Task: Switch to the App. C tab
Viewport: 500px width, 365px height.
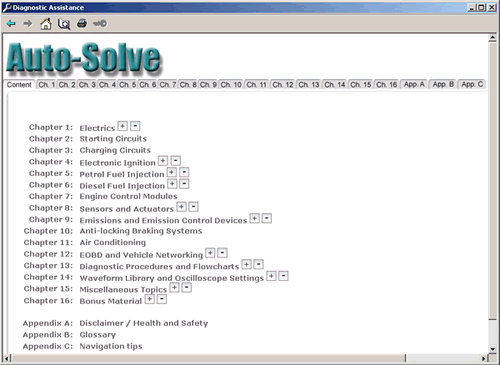Action: 472,84
